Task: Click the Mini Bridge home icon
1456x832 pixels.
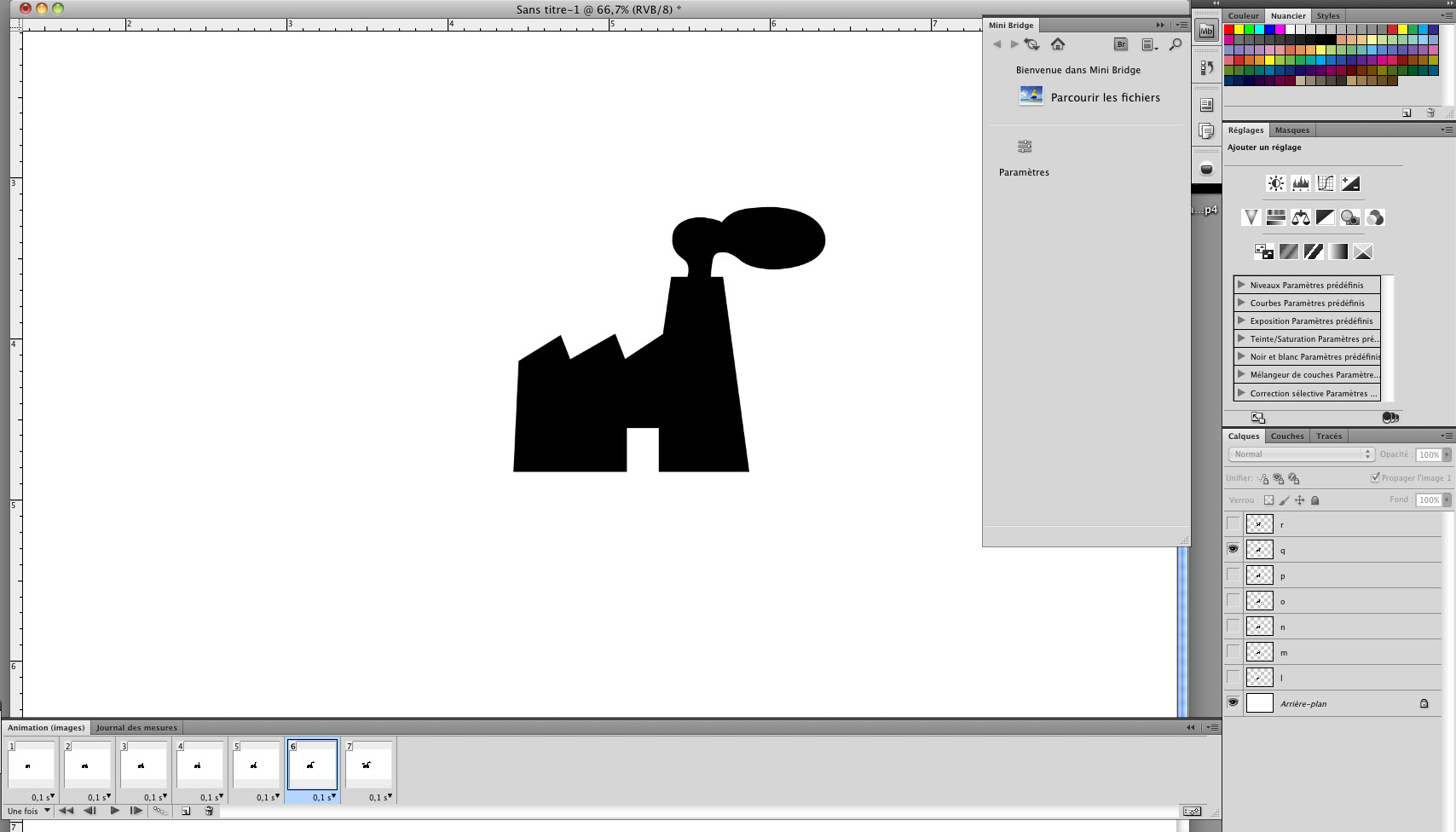Action: [x=1058, y=44]
